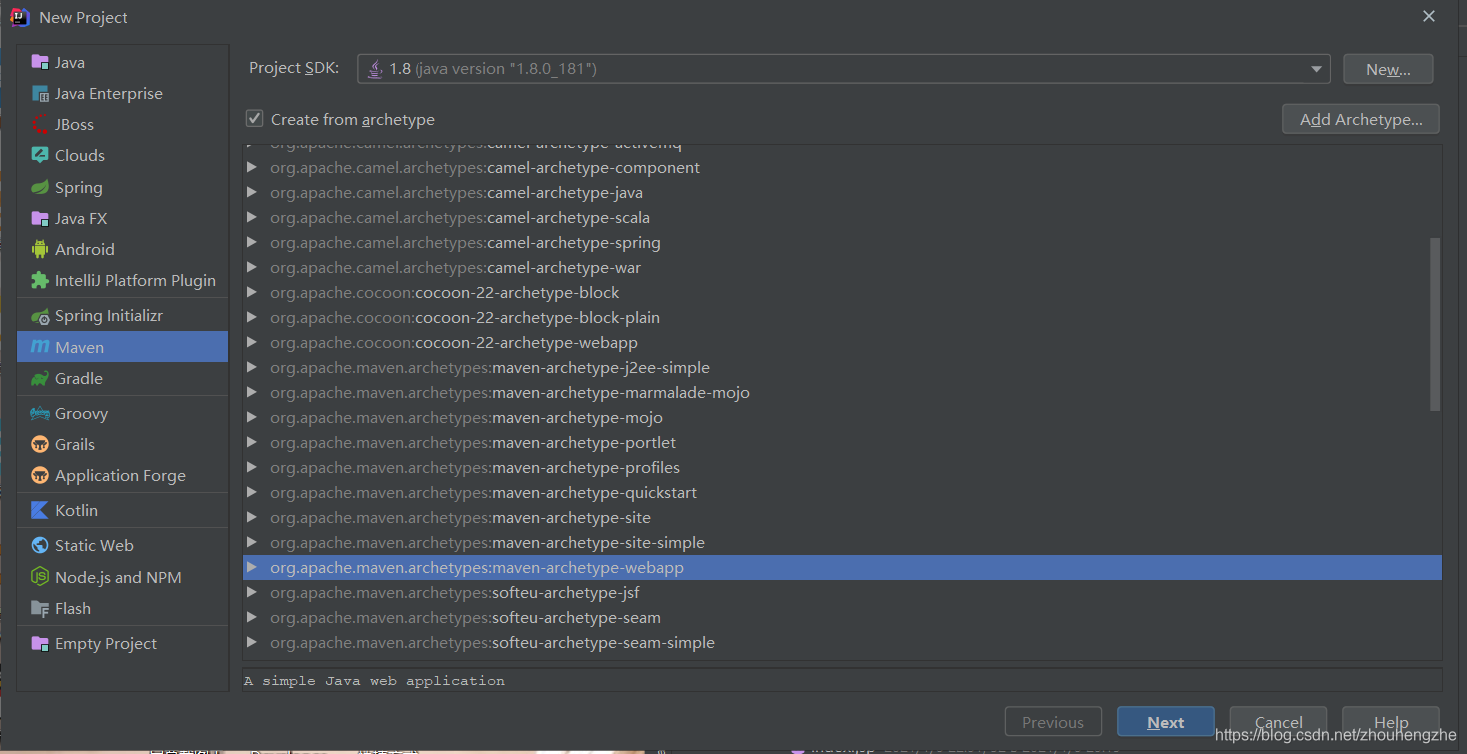Select maven-archetype-site-simple row text
This screenshot has height=754, width=1467.
(487, 542)
